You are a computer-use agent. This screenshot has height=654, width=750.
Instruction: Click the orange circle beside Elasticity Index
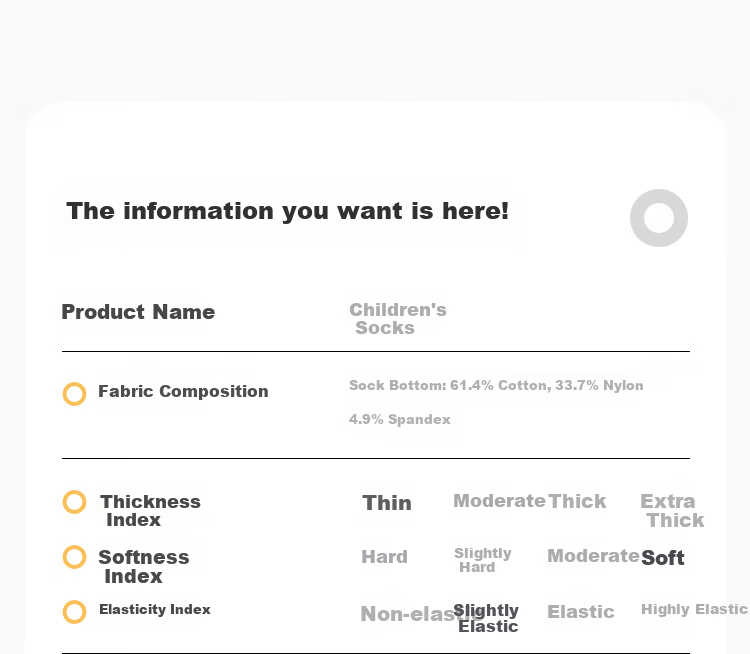pos(75,612)
